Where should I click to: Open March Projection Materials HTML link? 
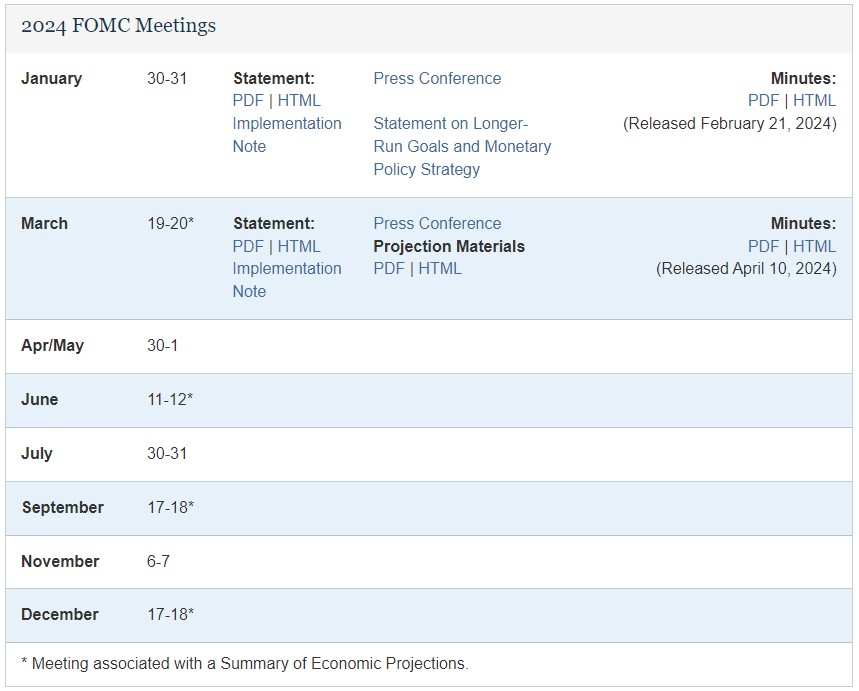click(x=440, y=269)
